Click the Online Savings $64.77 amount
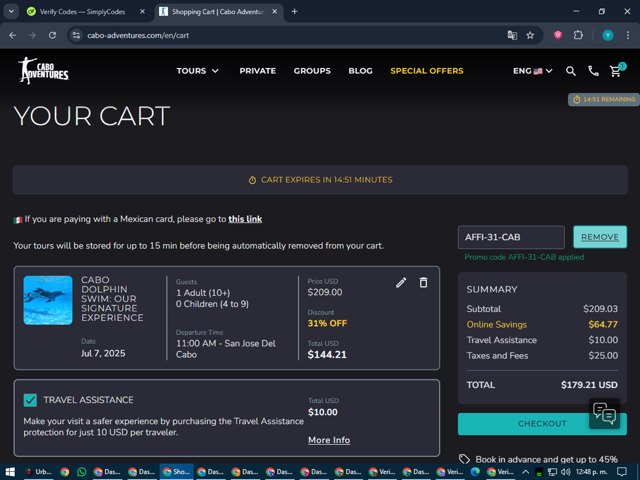 click(603, 324)
